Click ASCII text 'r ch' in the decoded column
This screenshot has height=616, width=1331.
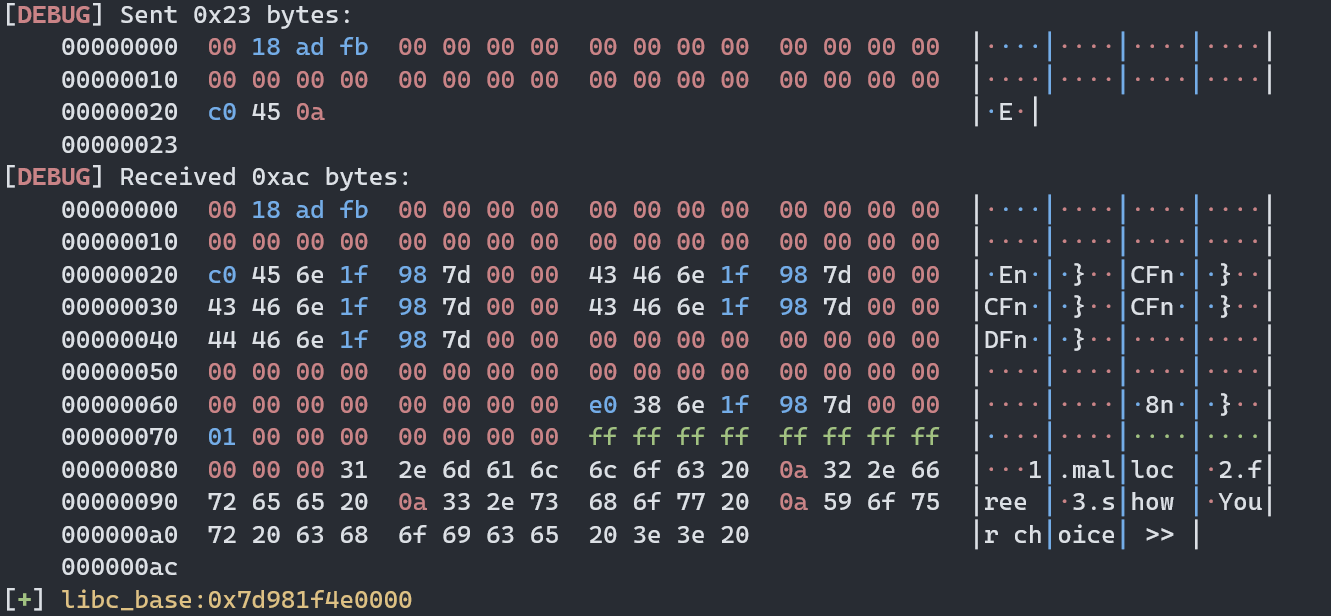(1013, 535)
